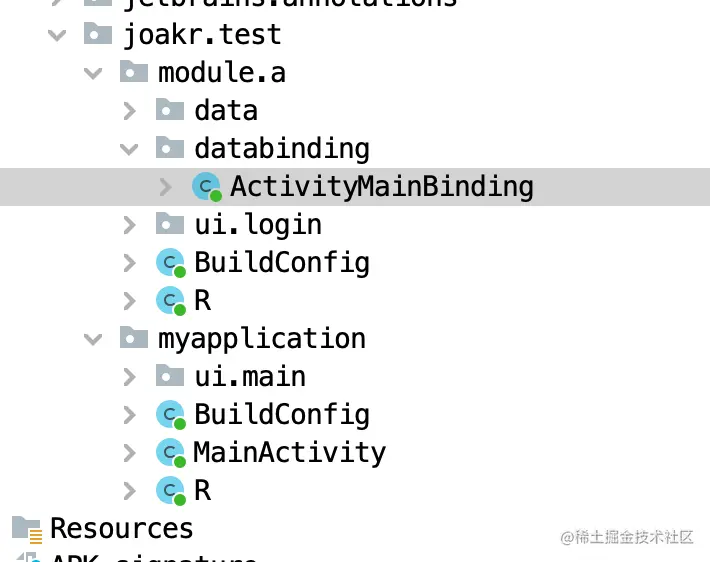Click the data package folder icon

[170, 109]
